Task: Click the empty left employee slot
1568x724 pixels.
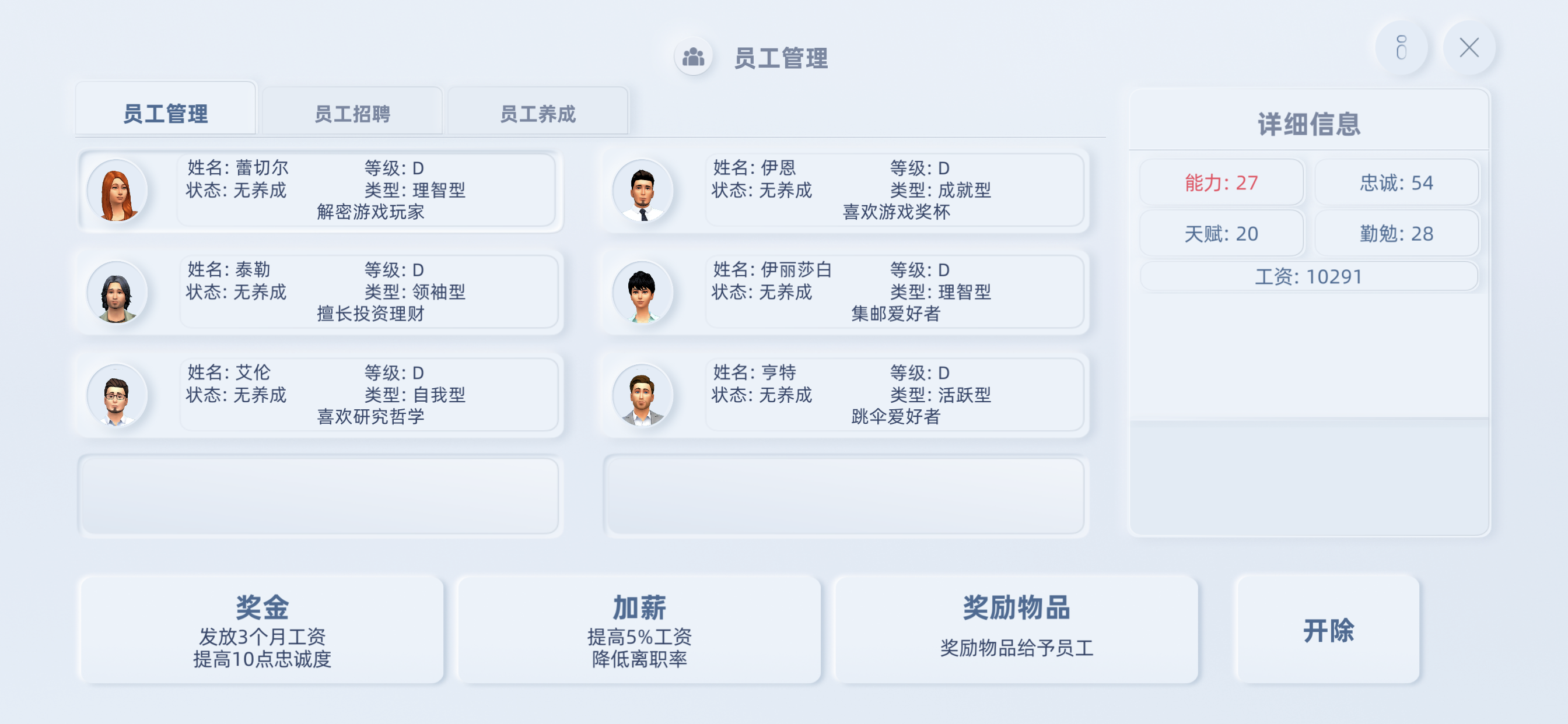Action: click(x=320, y=497)
